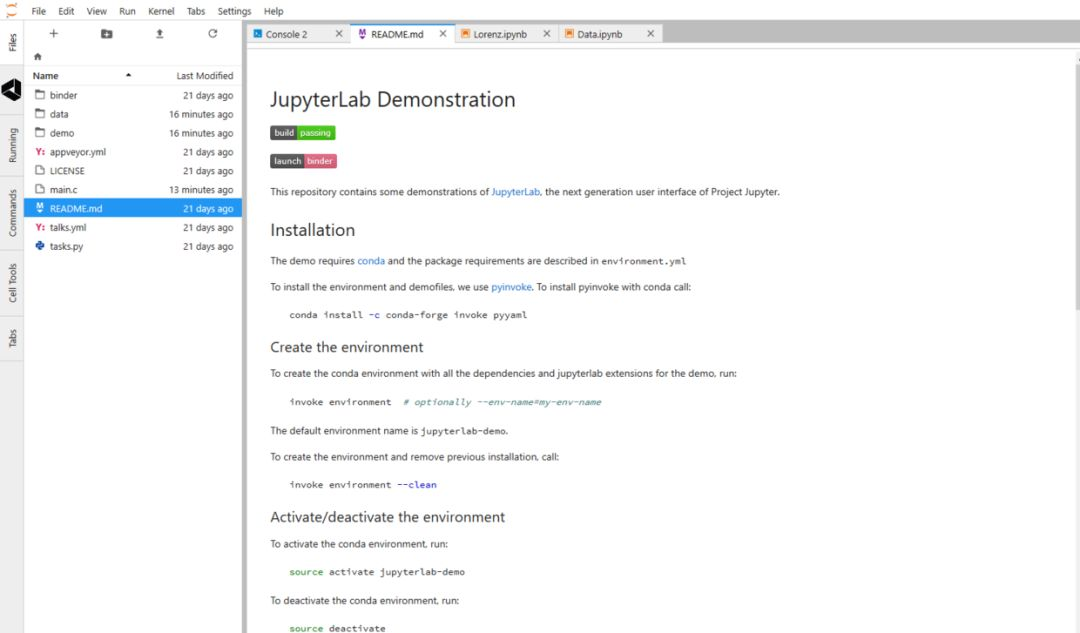Image resolution: width=1080 pixels, height=633 pixels.
Task: Click the Jupyter logo icon
Action: 12,10
